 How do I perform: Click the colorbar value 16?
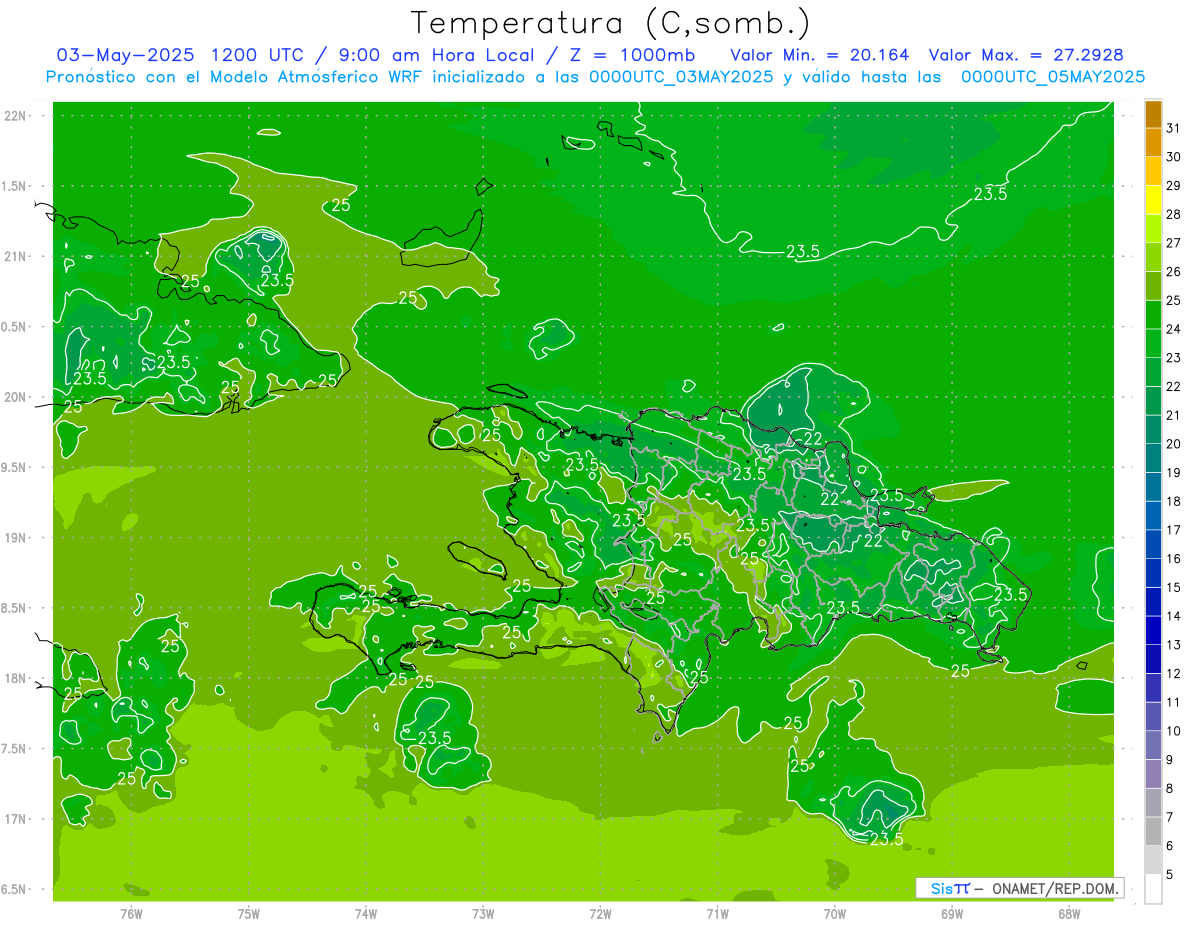(x=1174, y=559)
